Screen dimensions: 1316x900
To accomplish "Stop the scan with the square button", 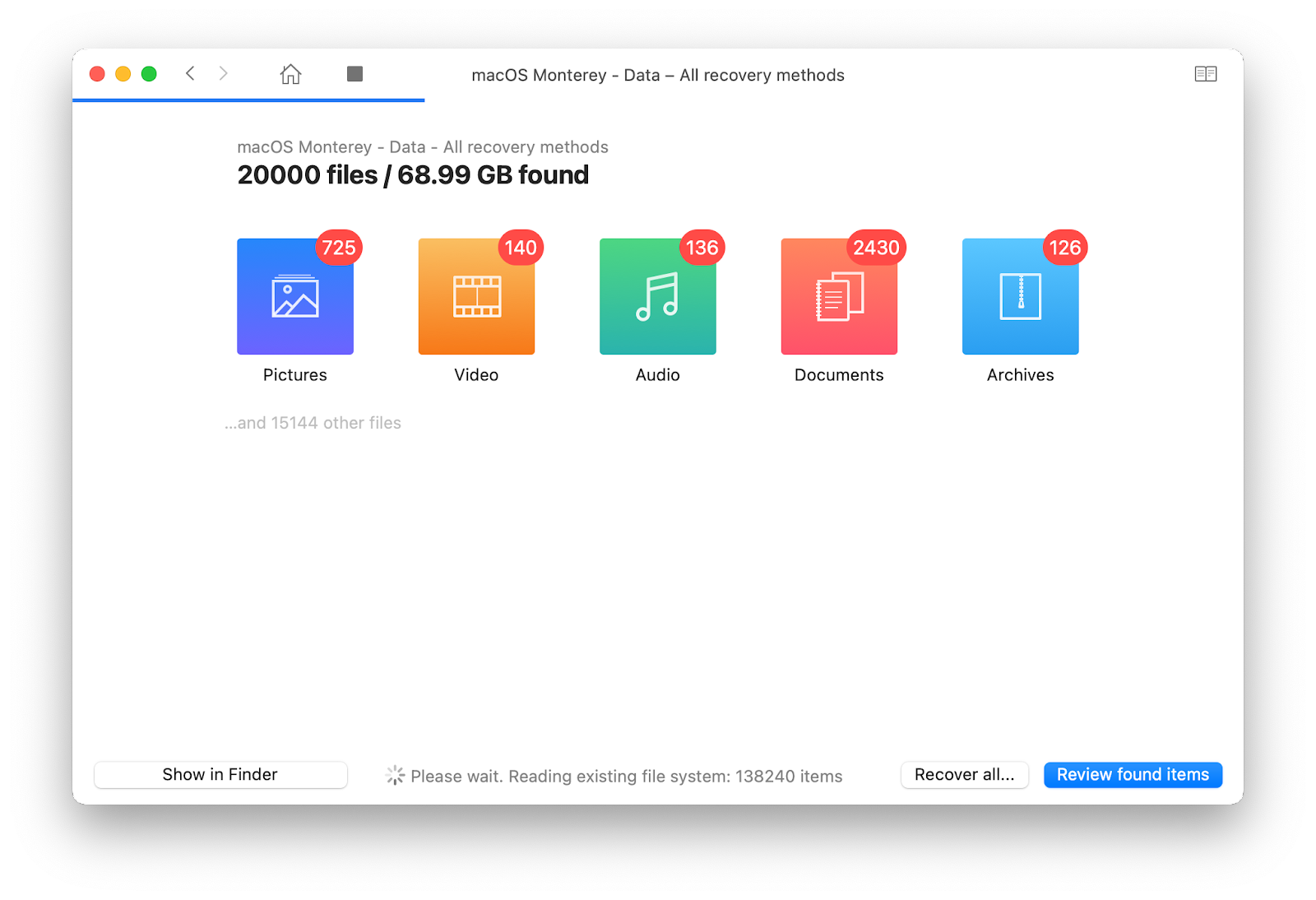I will point(354,74).
